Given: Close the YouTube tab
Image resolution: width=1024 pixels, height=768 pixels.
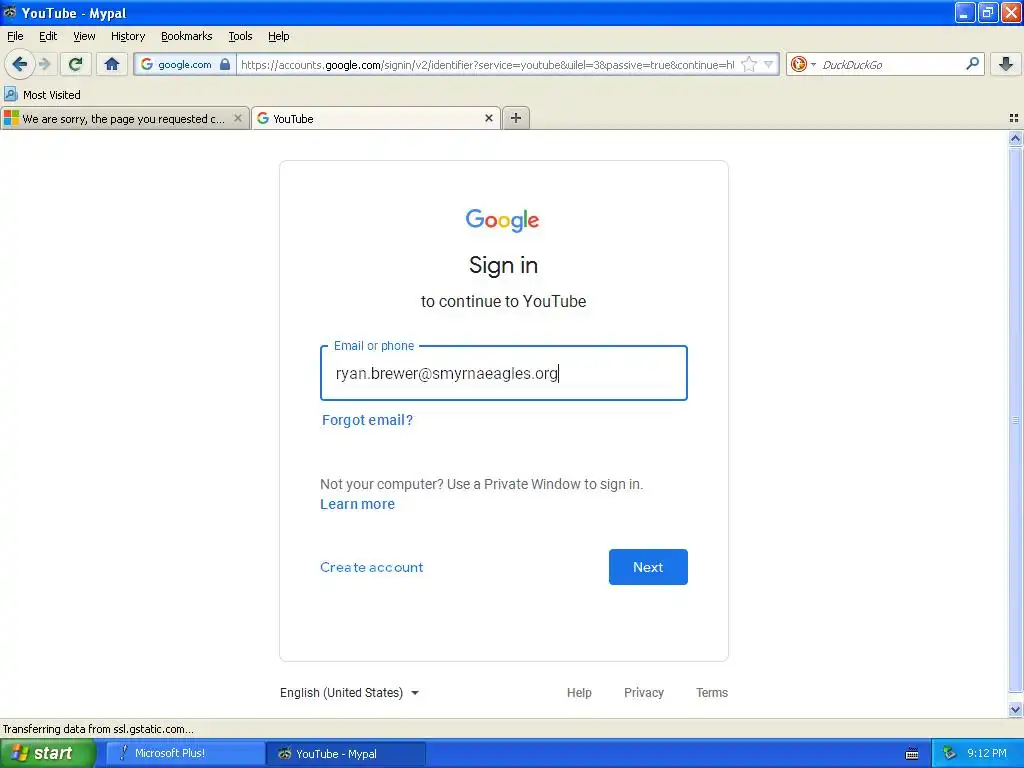Looking at the screenshot, I should pos(488,118).
